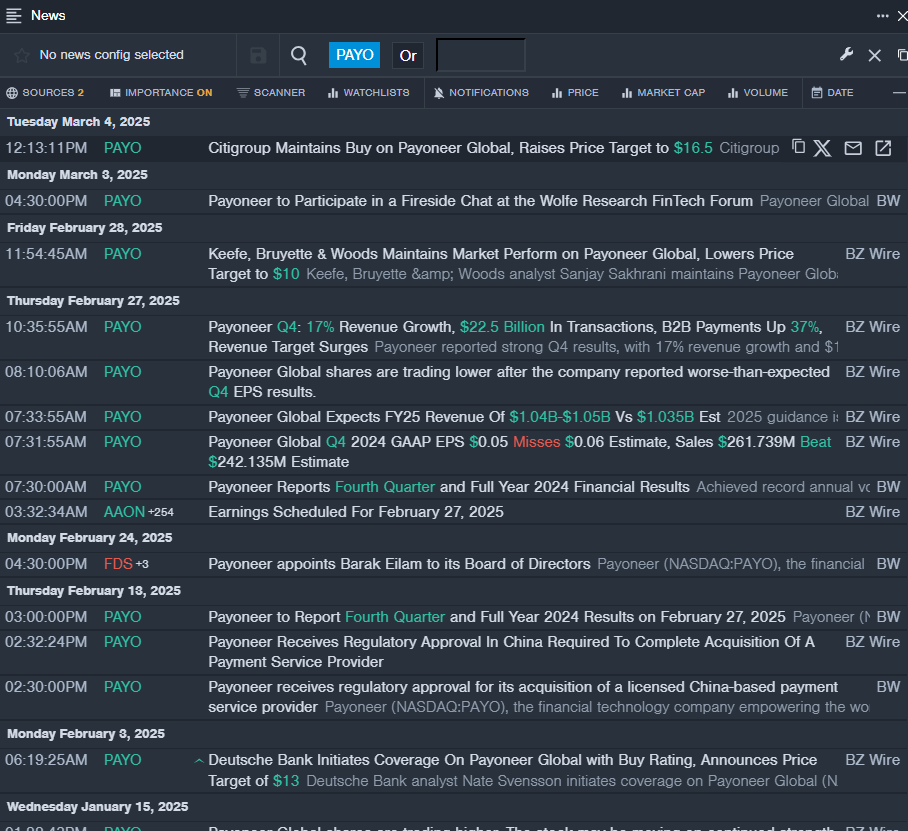
Task: Click the AAON ticker link
Action: click(x=124, y=512)
